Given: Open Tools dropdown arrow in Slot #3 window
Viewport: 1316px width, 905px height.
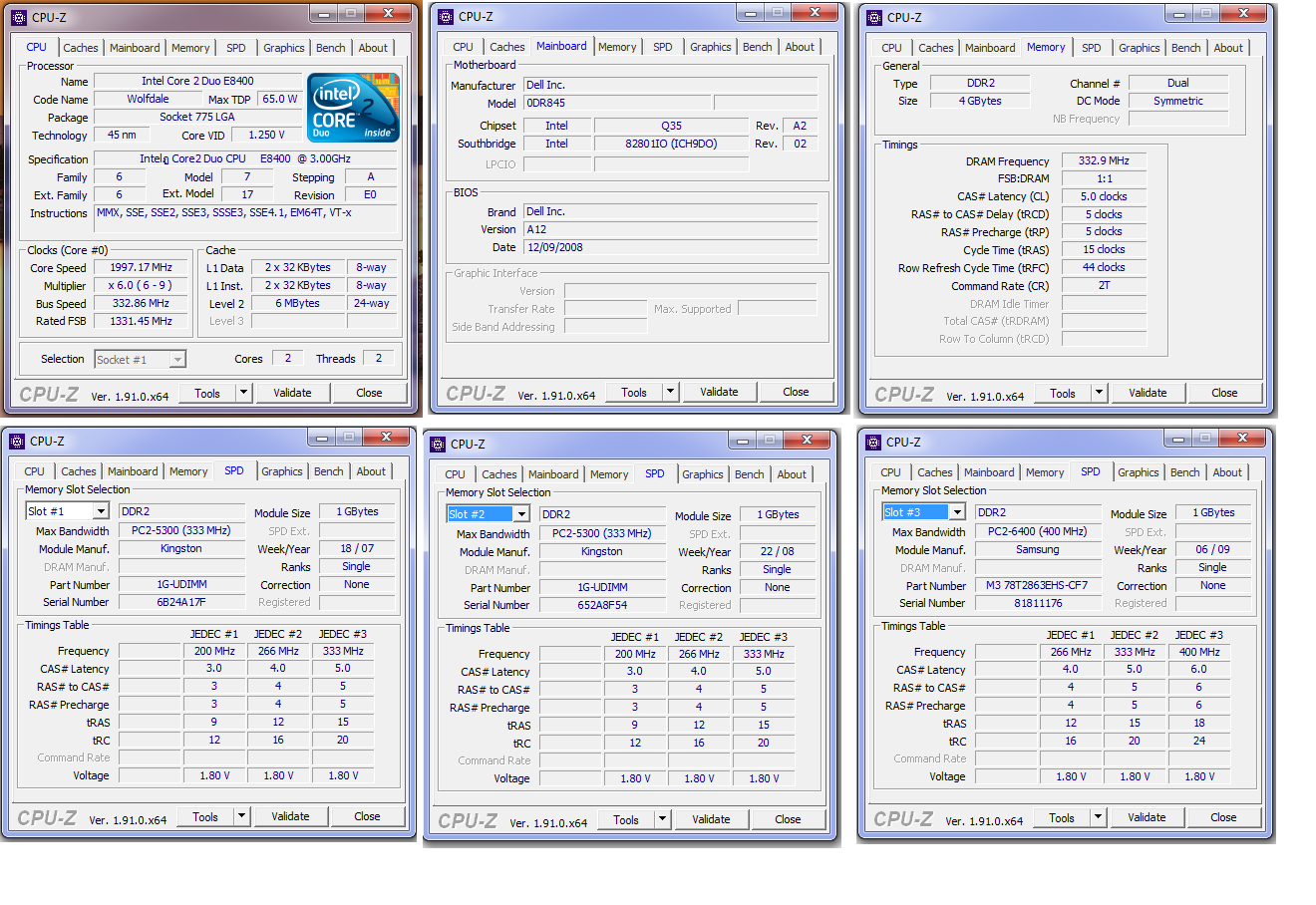Looking at the screenshot, I should tap(1098, 817).
